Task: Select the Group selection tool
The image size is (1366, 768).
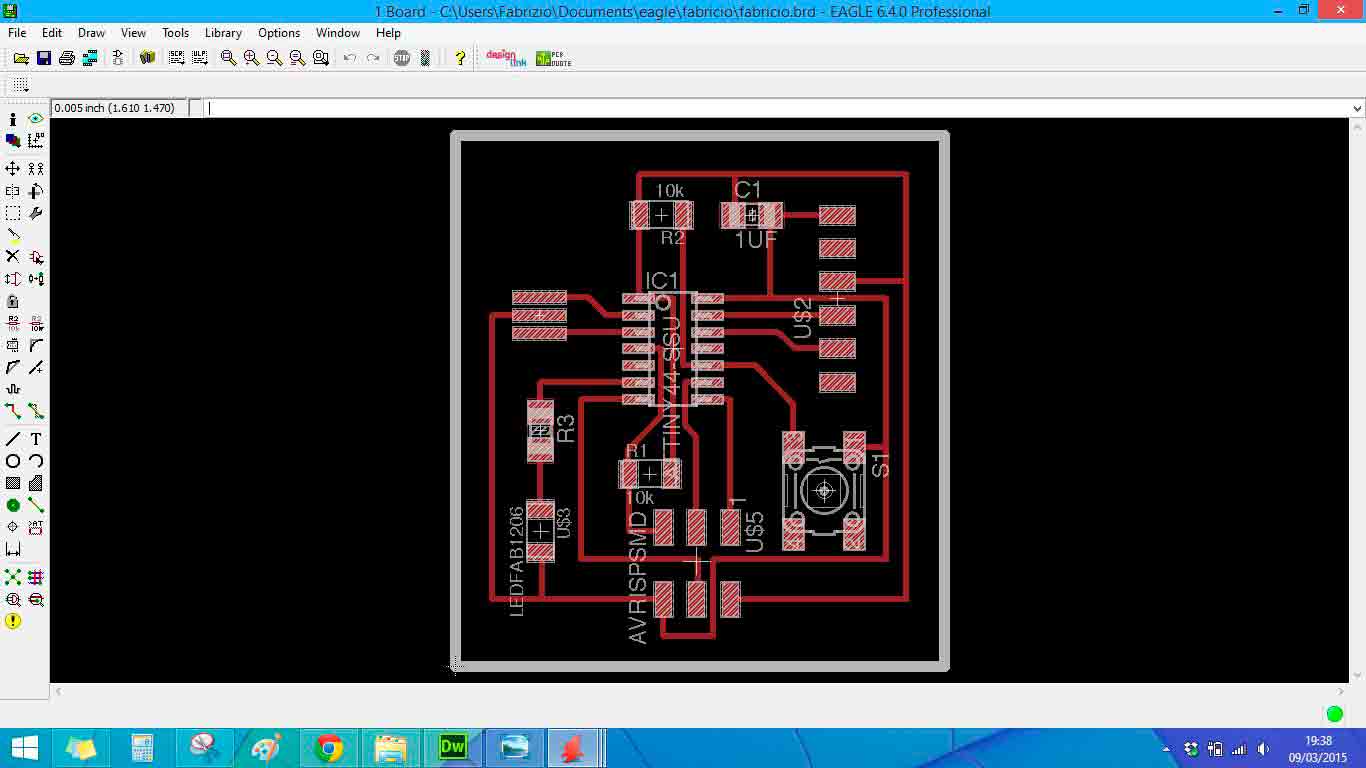Action: pyautogui.click(x=13, y=213)
